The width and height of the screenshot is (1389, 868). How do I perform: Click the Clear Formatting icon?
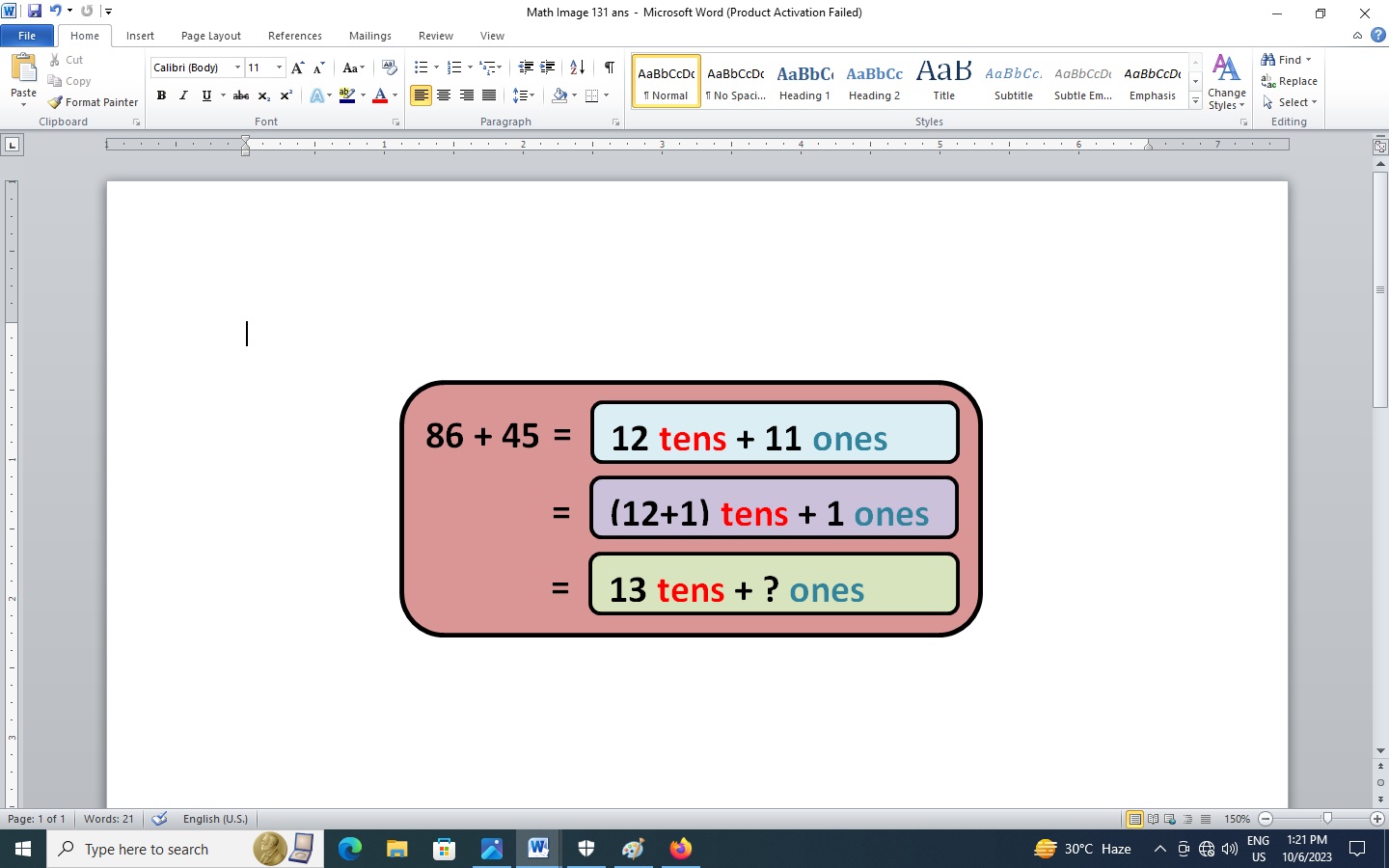[x=390, y=68]
